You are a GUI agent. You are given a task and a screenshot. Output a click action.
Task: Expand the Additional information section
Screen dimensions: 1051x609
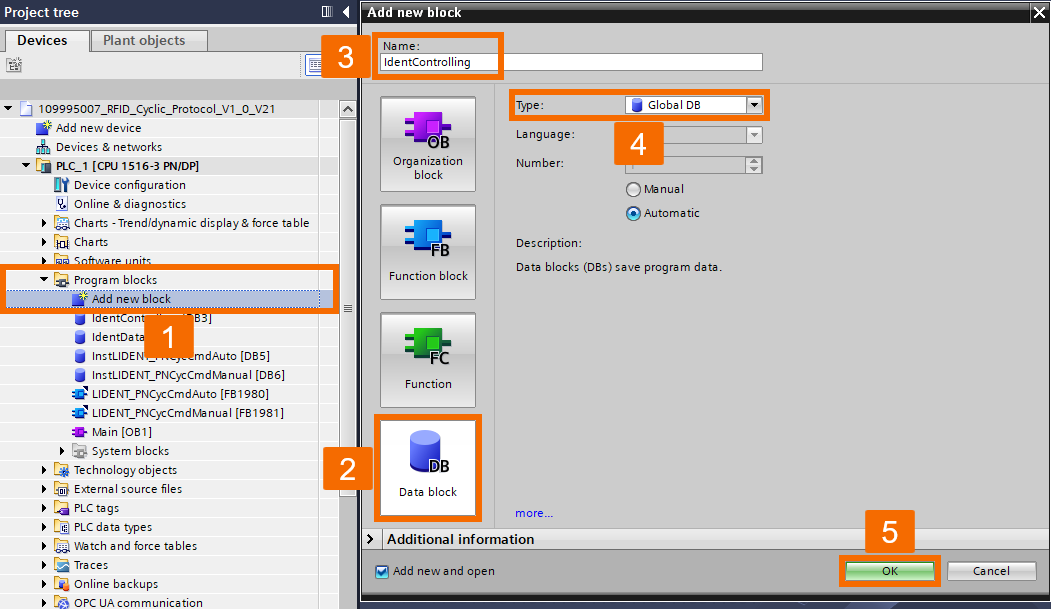point(371,539)
